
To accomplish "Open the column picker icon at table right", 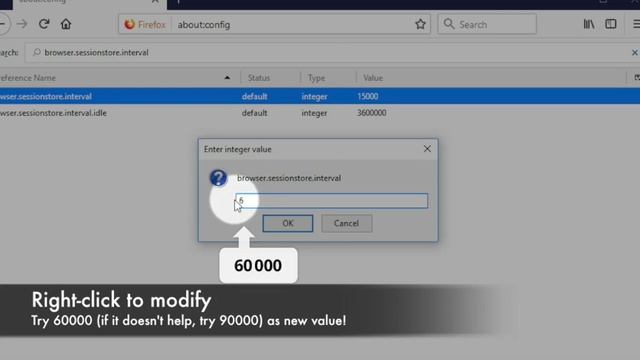I will point(636,78).
